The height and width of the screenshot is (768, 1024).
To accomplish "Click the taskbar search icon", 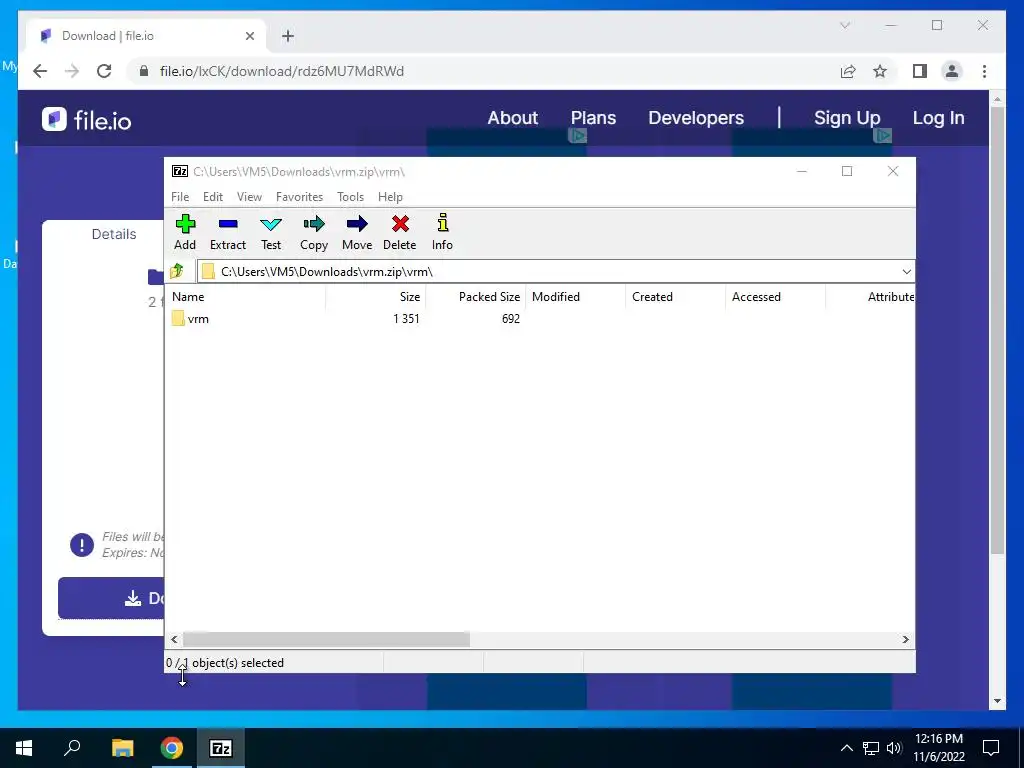I will [x=72, y=748].
